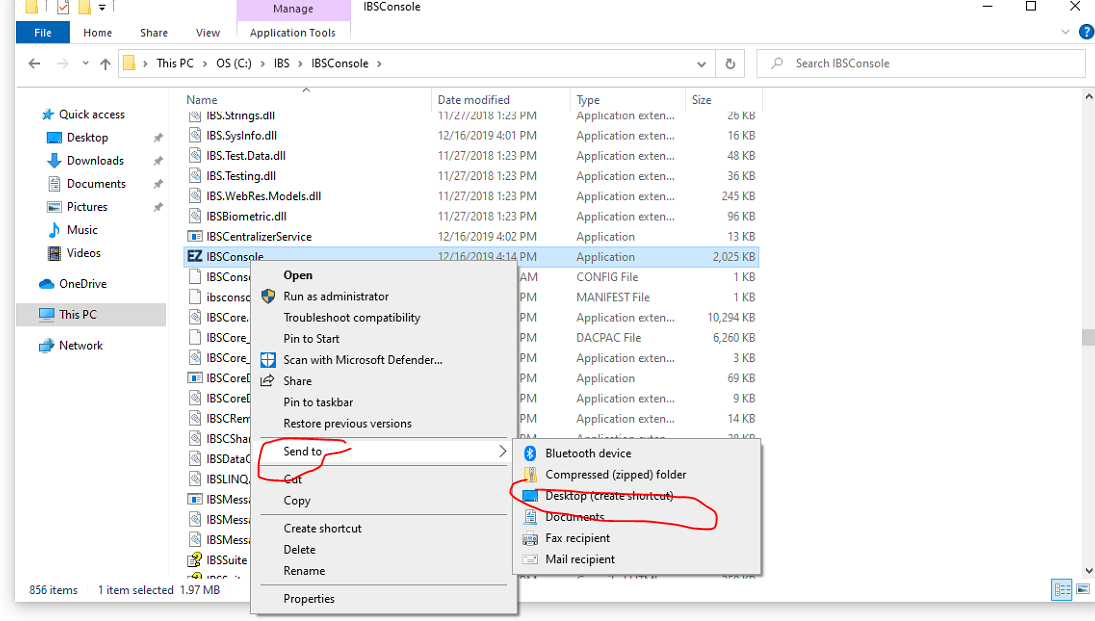1095x621 pixels.
Task: Go up one folder level arrow
Action: [105, 64]
